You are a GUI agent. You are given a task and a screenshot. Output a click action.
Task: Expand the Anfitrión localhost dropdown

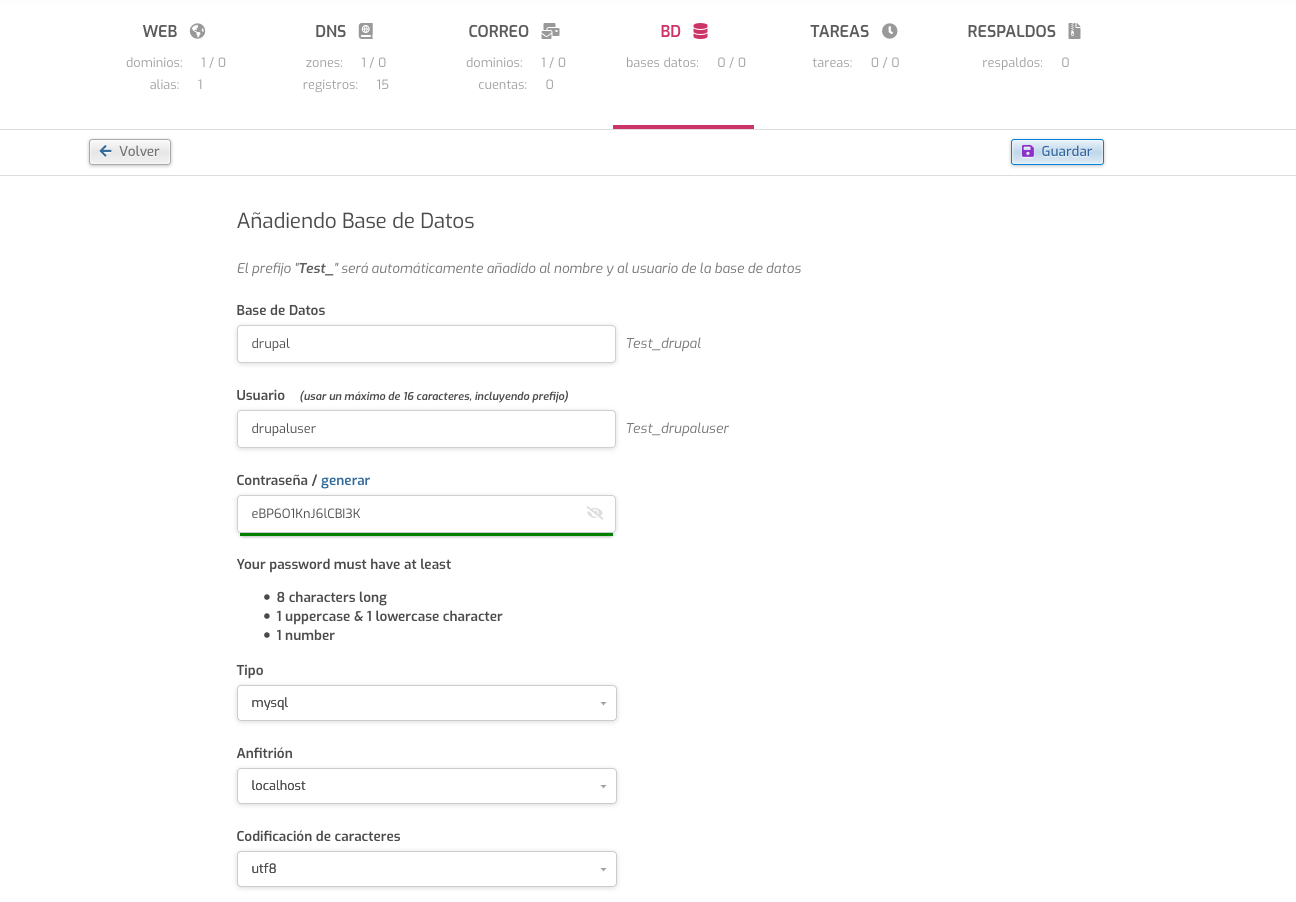(x=427, y=786)
